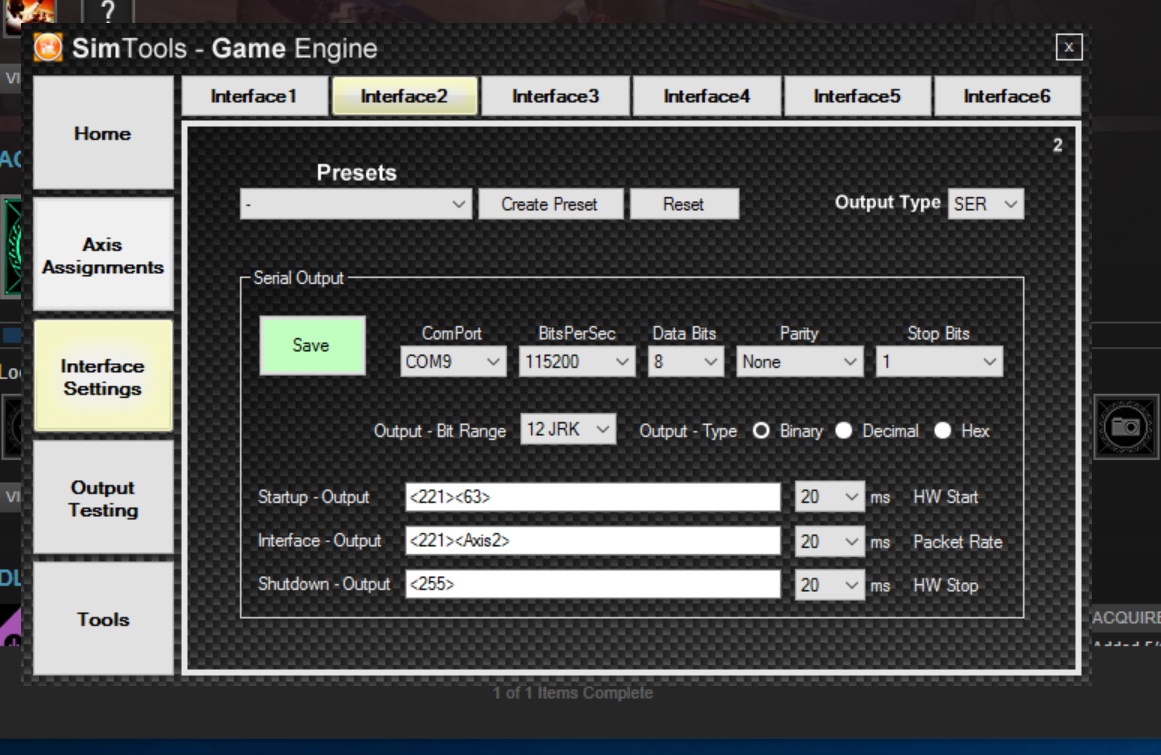This screenshot has height=755, width=1161.
Task: Open Output Testing section
Action: click(x=103, y=498)
